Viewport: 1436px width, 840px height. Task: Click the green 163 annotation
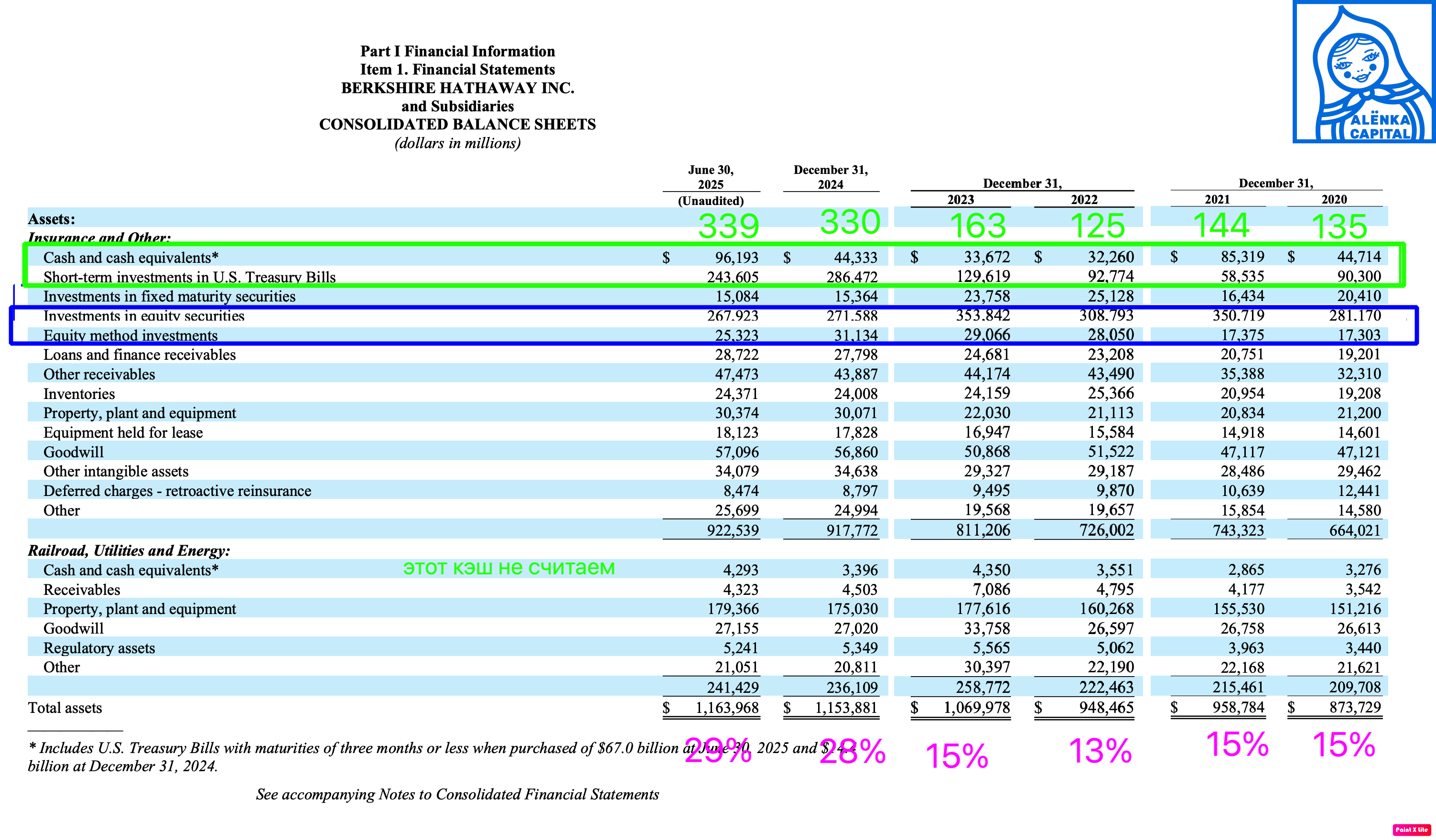tap(977, 225)
